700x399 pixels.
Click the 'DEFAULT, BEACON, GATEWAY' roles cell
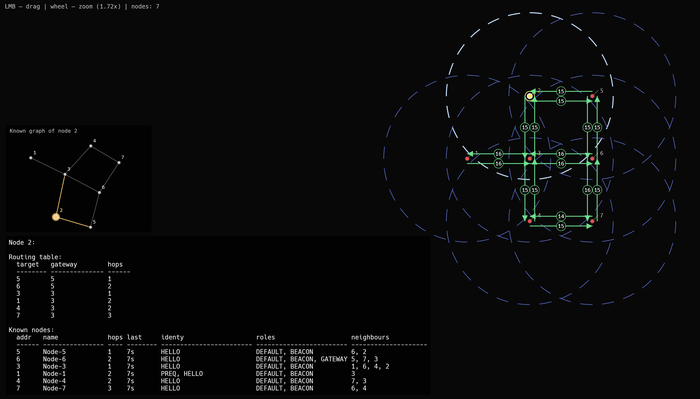point(301,359)
